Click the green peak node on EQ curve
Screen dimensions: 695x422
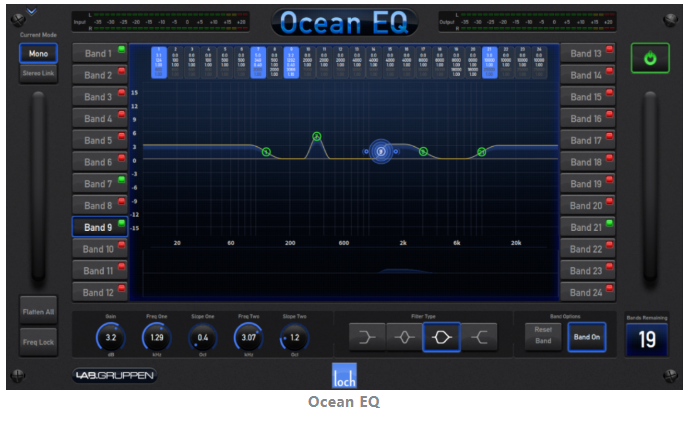(317, 136)
